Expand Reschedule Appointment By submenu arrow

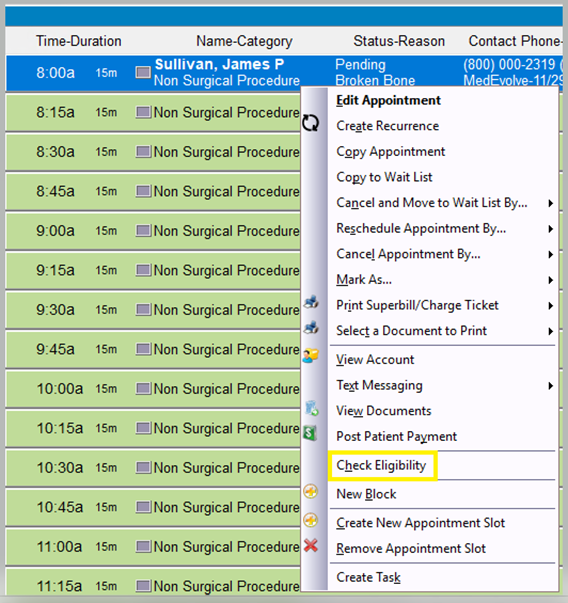(551, 229)
